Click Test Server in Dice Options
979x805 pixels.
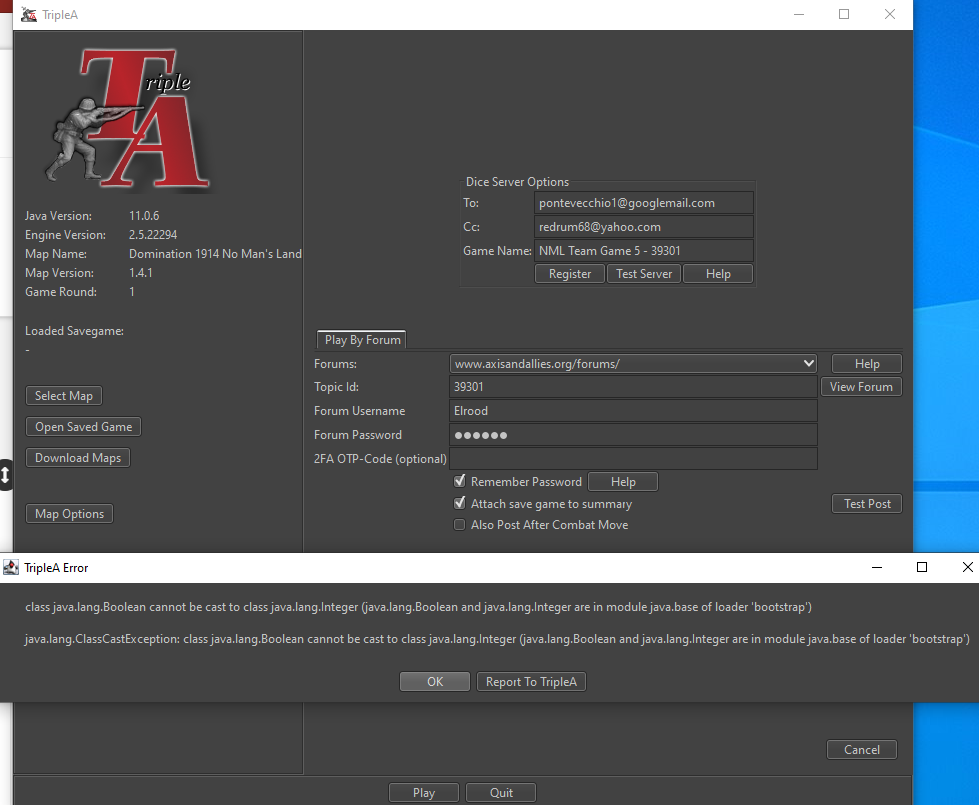coord(643,274)
